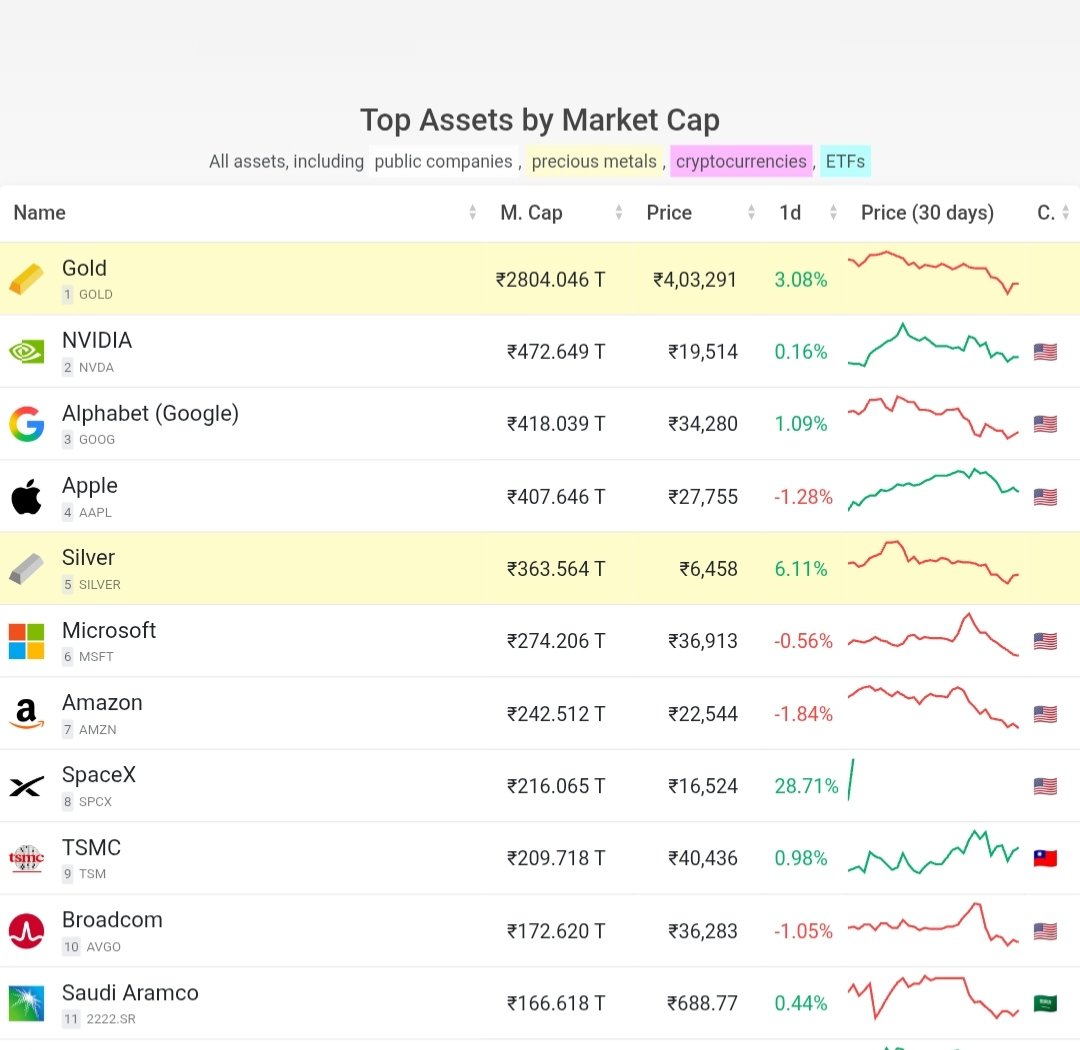
Task: Click the Price (30 days) column header
Action: [x=927, y=213]
